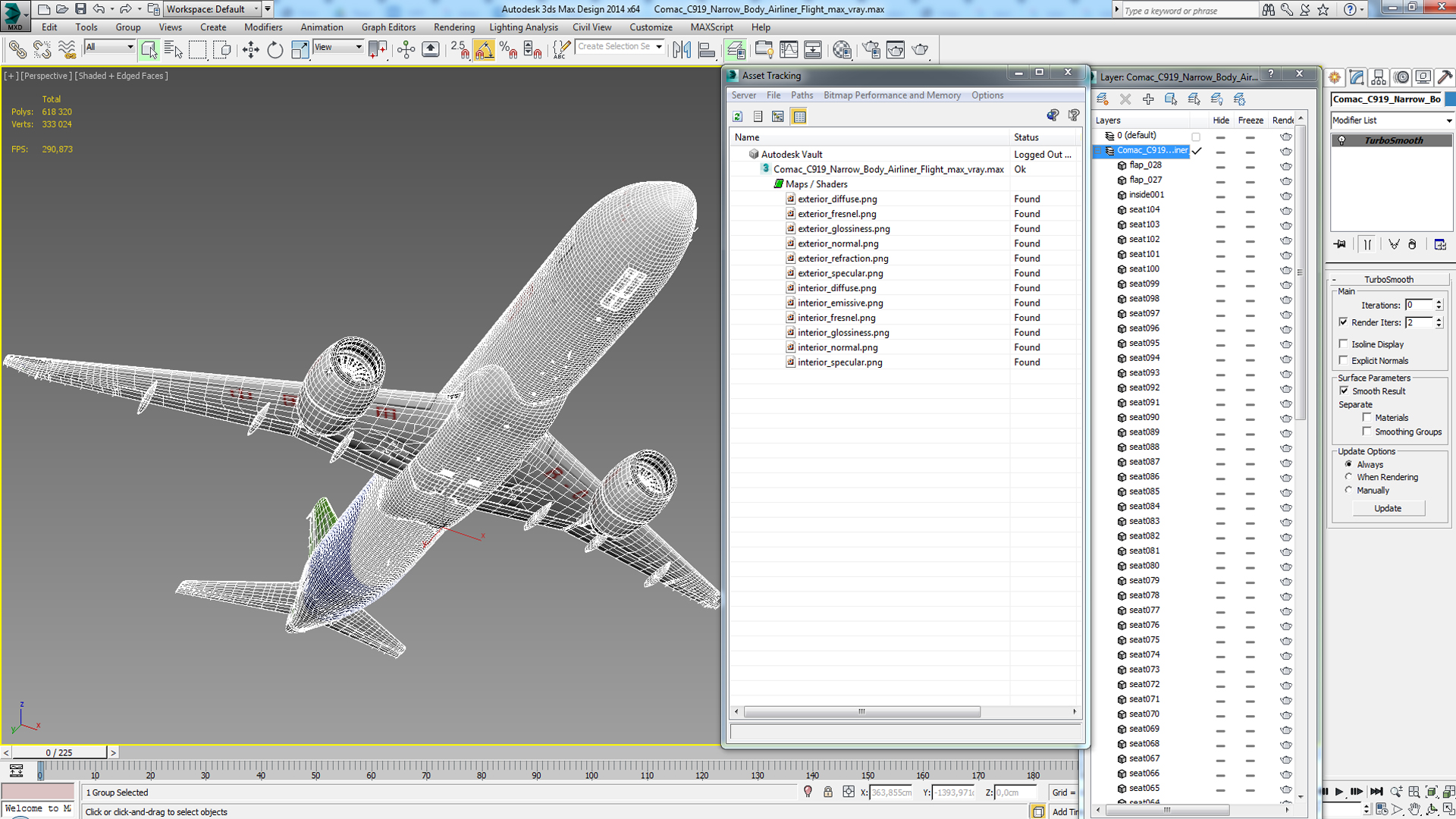This screenshot has width=1456, height=819.
Task: Toggle the Render Iters checkbox
Action: 1344,322
